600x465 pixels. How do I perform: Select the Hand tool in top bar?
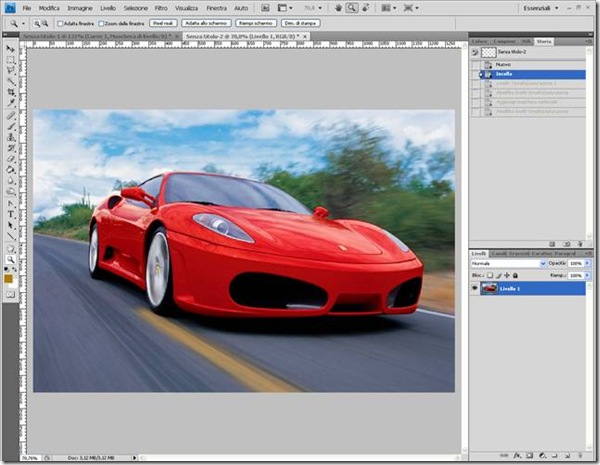coord(338,8)
